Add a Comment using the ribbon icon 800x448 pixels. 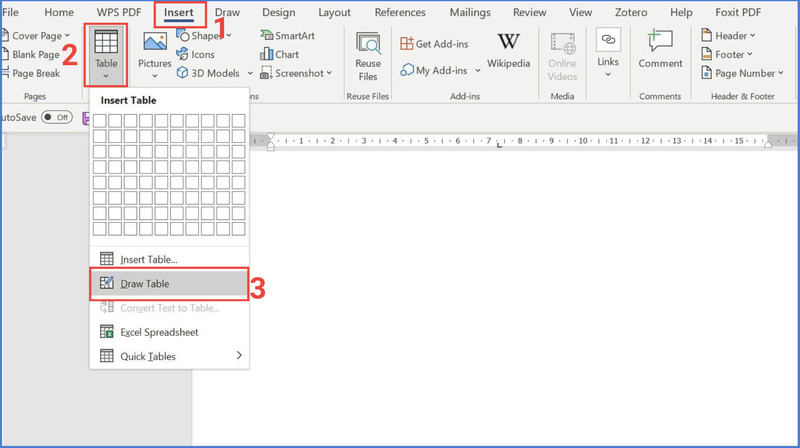point(660,44)
